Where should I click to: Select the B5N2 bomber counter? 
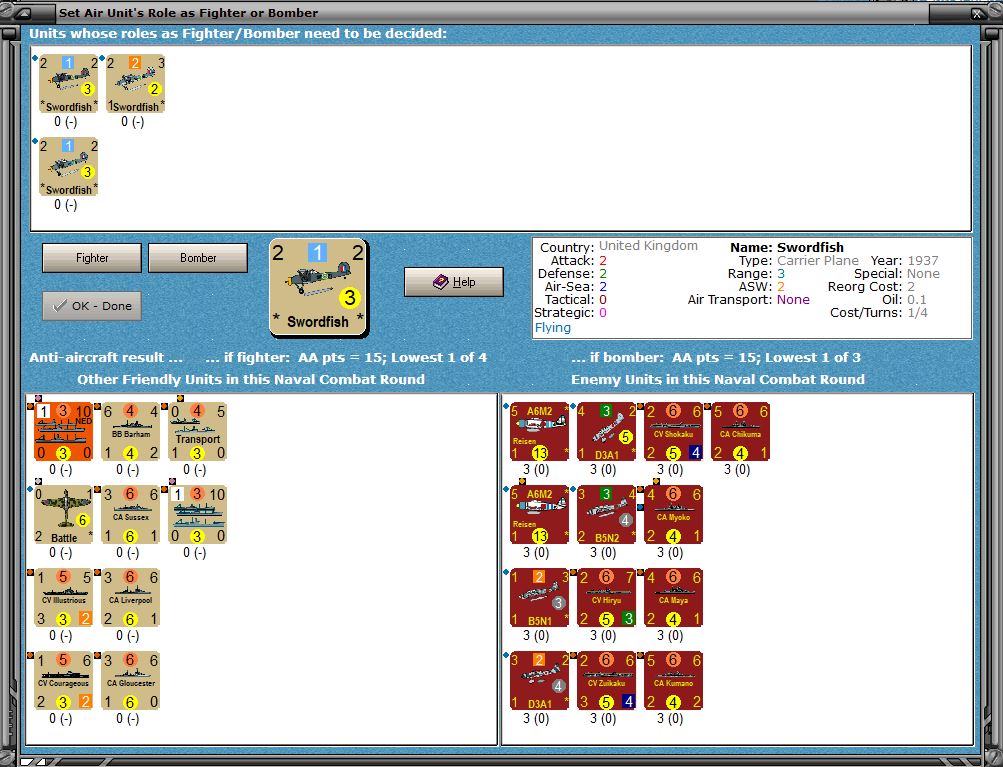(606, 514)
